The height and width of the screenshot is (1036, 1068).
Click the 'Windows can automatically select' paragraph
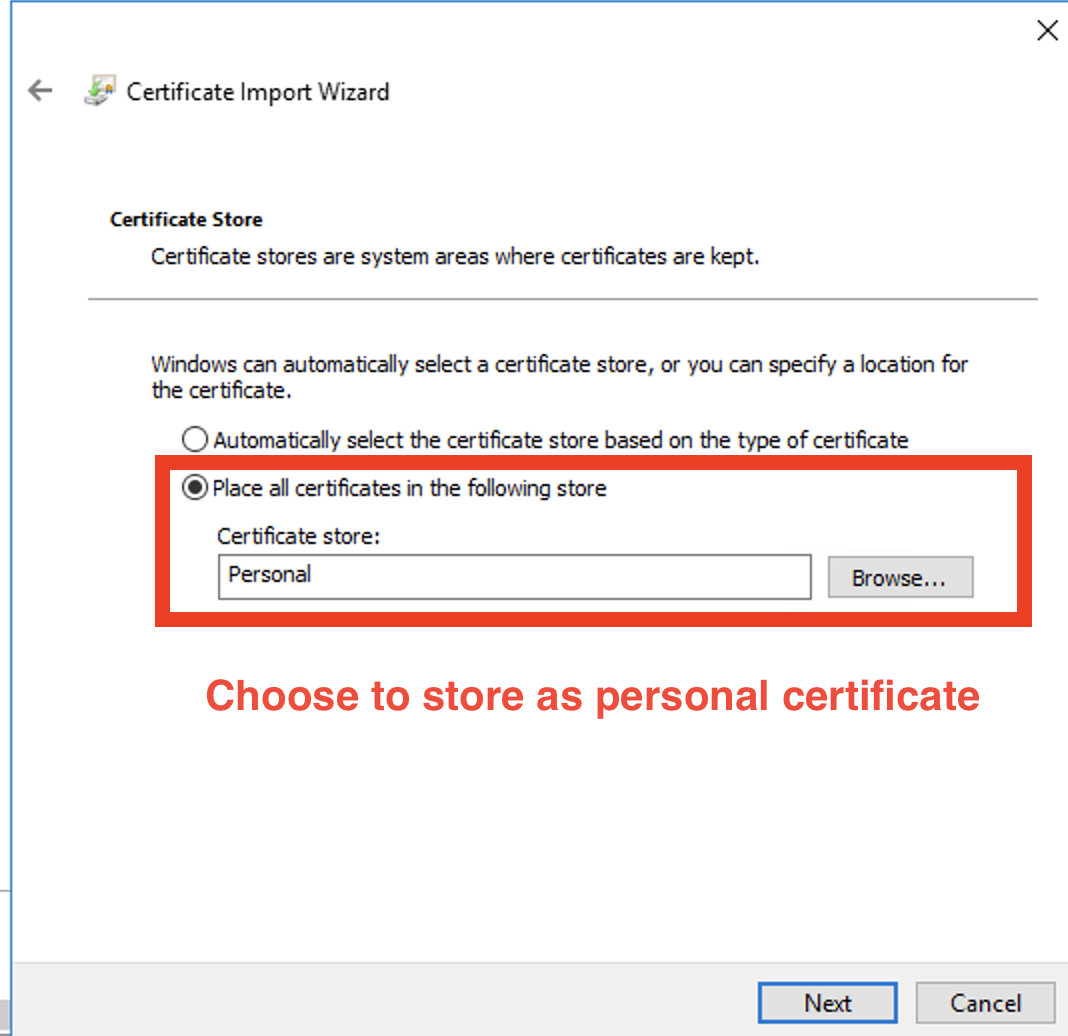pos(559,377)
